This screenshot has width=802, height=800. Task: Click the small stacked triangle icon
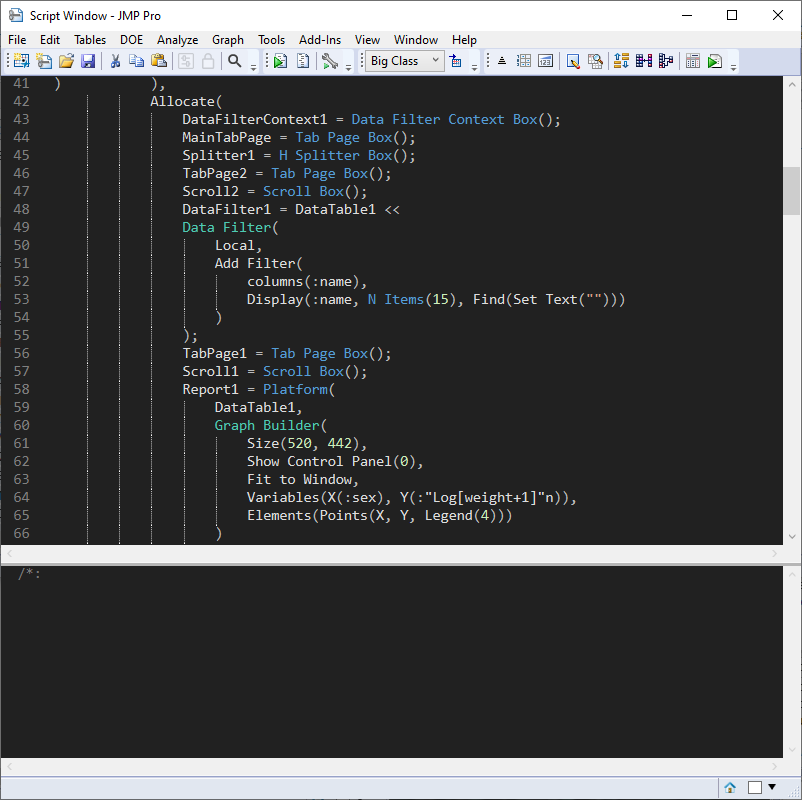point(502,61)
